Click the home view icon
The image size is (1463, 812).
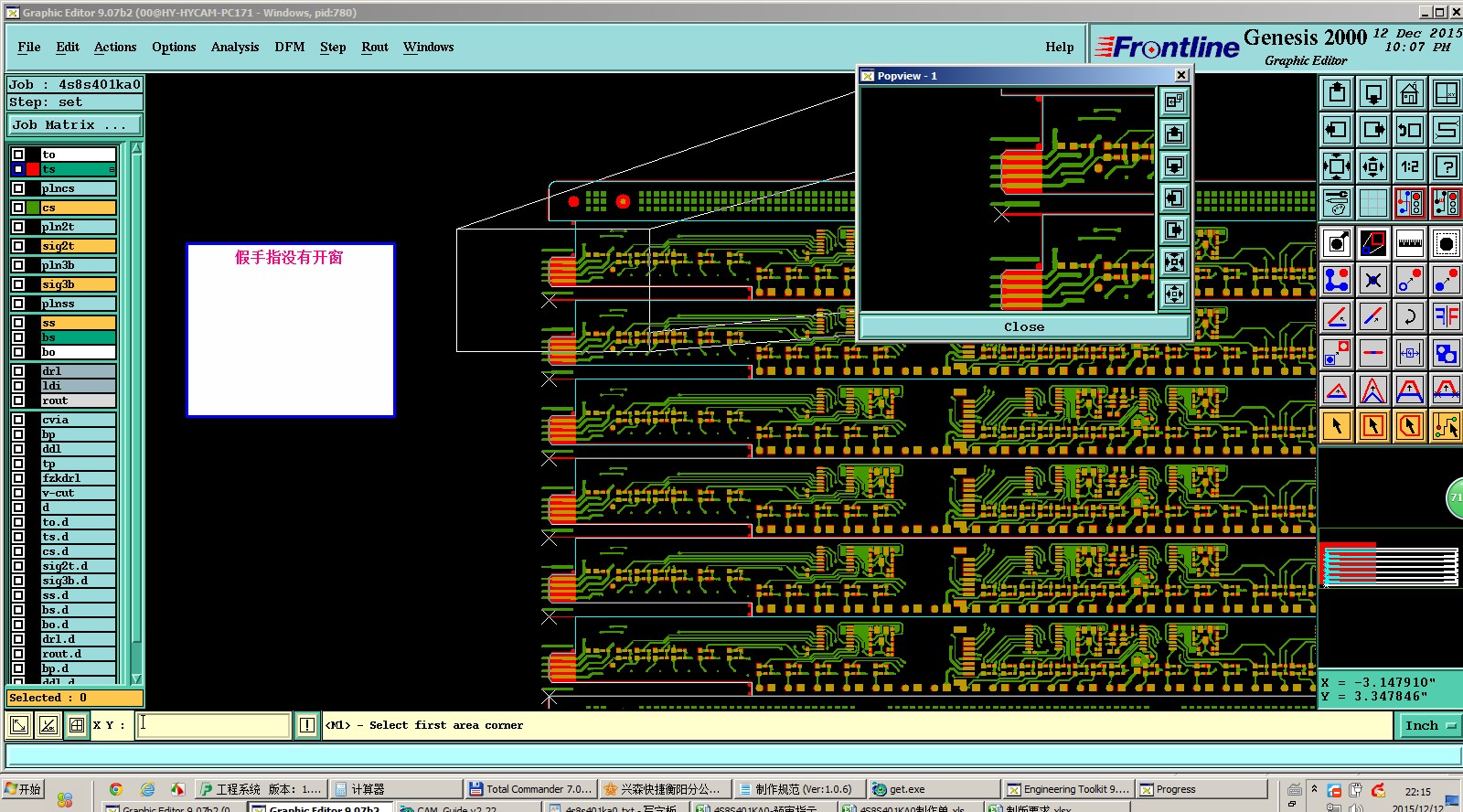click(1410, 93)
